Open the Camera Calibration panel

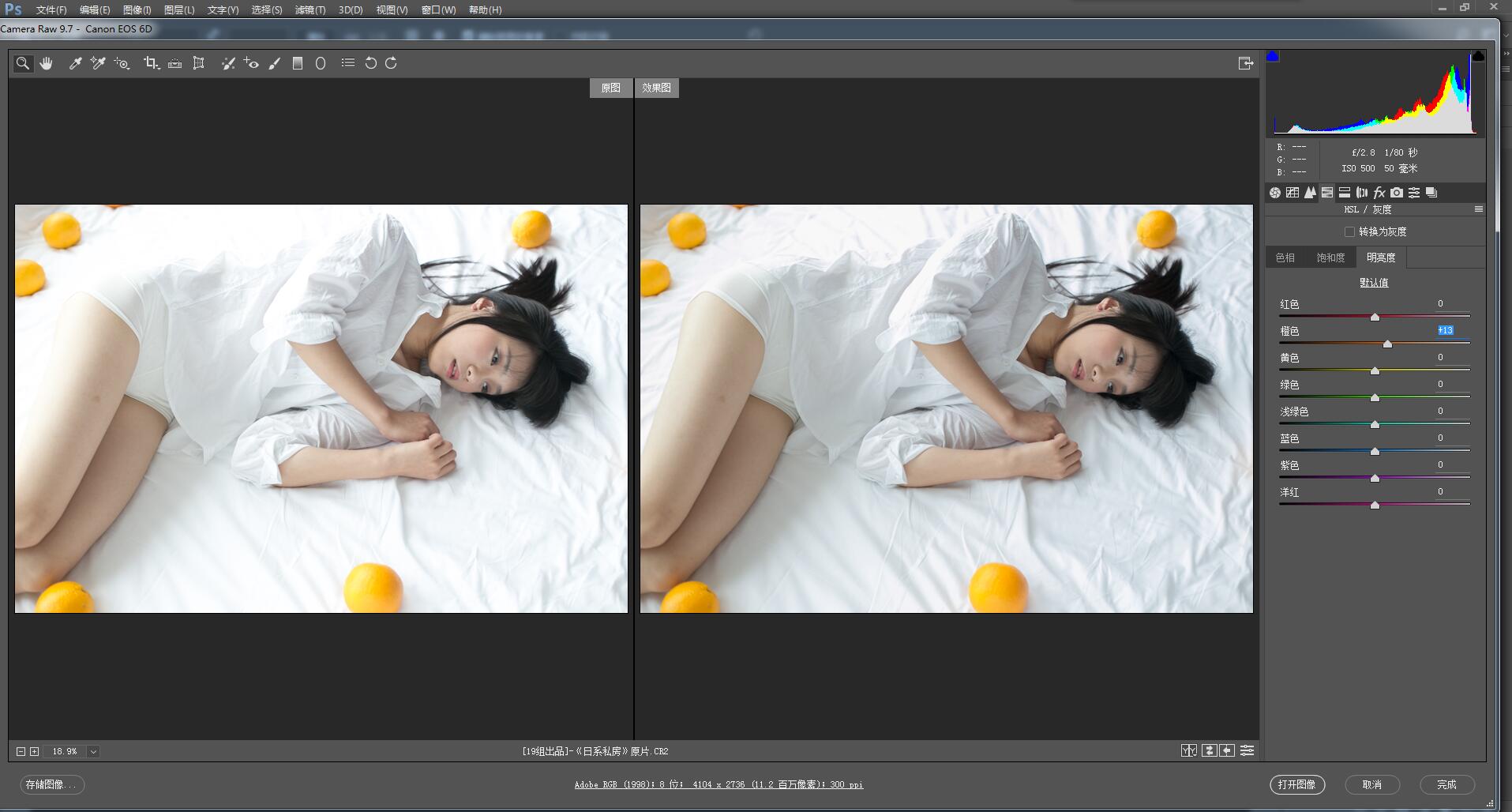(x=1396, y=193)
